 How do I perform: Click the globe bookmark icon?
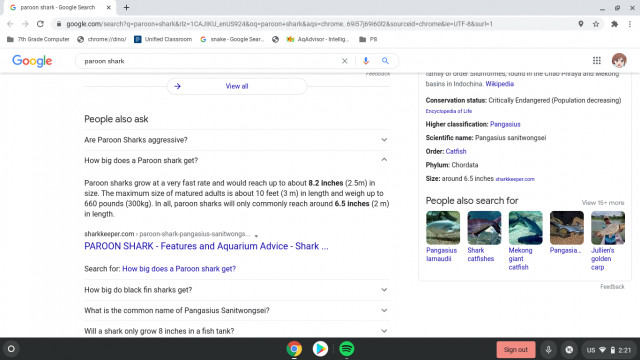pos(276,39)
